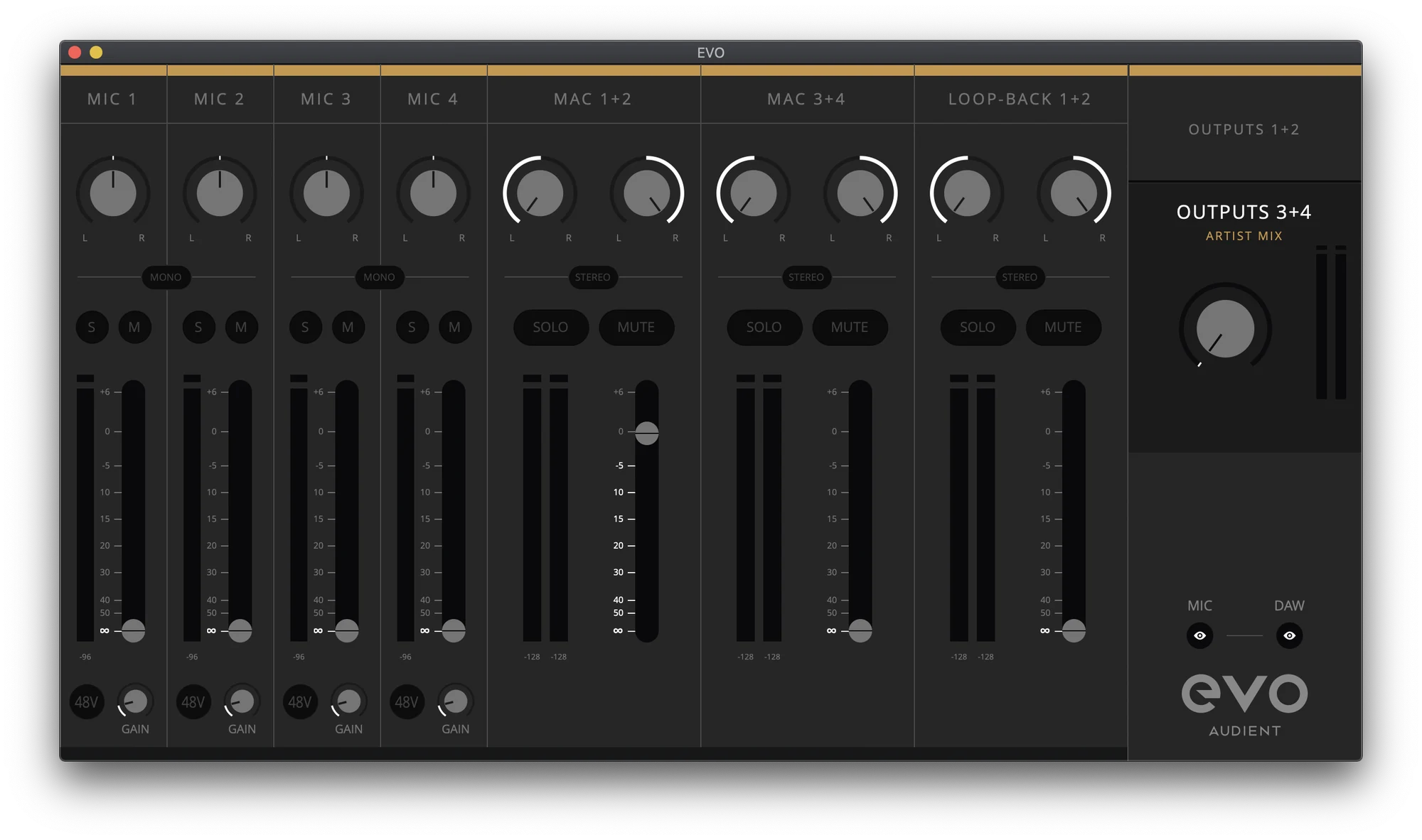Mute MIC 2 with the M button
This screenshot has width=1422, height=840.
(x=241, y=327)
